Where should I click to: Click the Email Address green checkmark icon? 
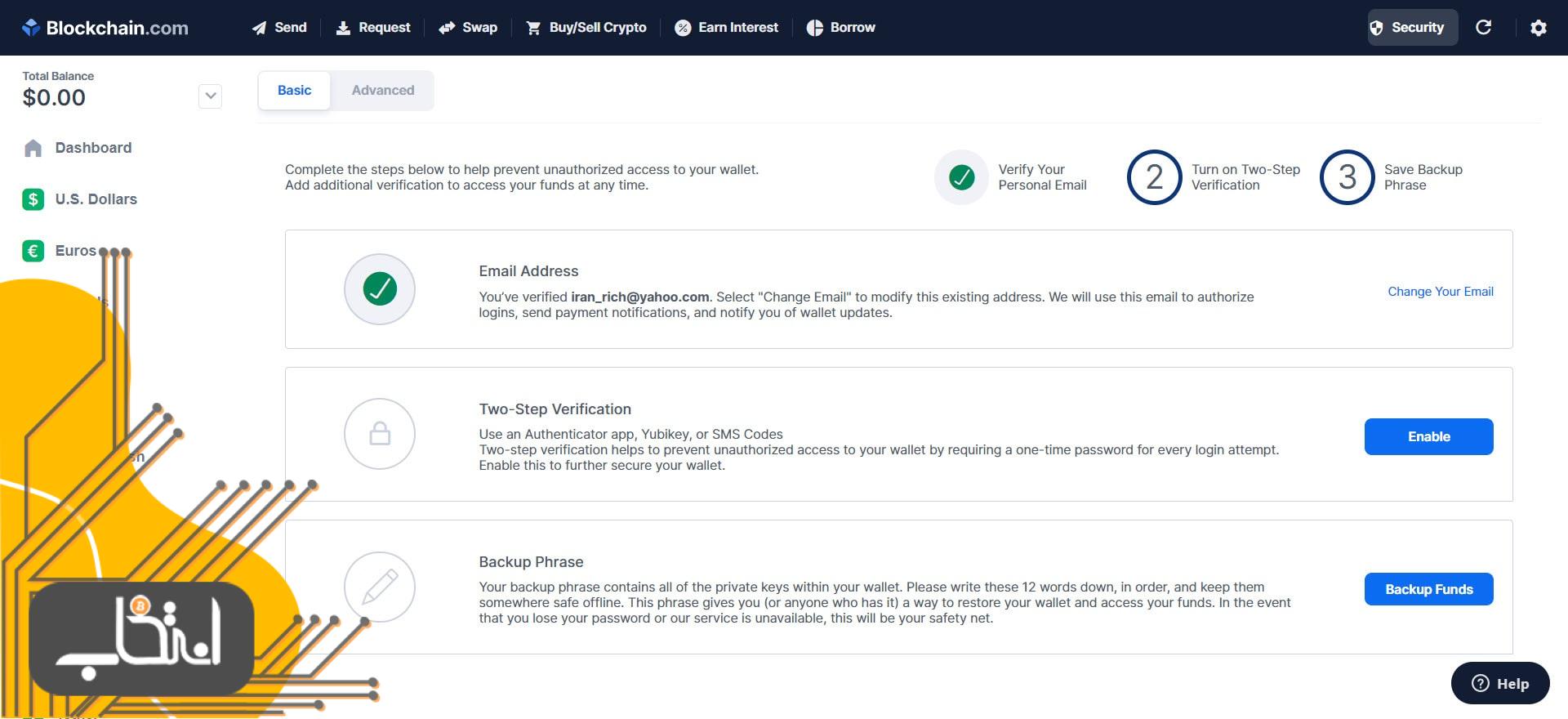[380, 288]
